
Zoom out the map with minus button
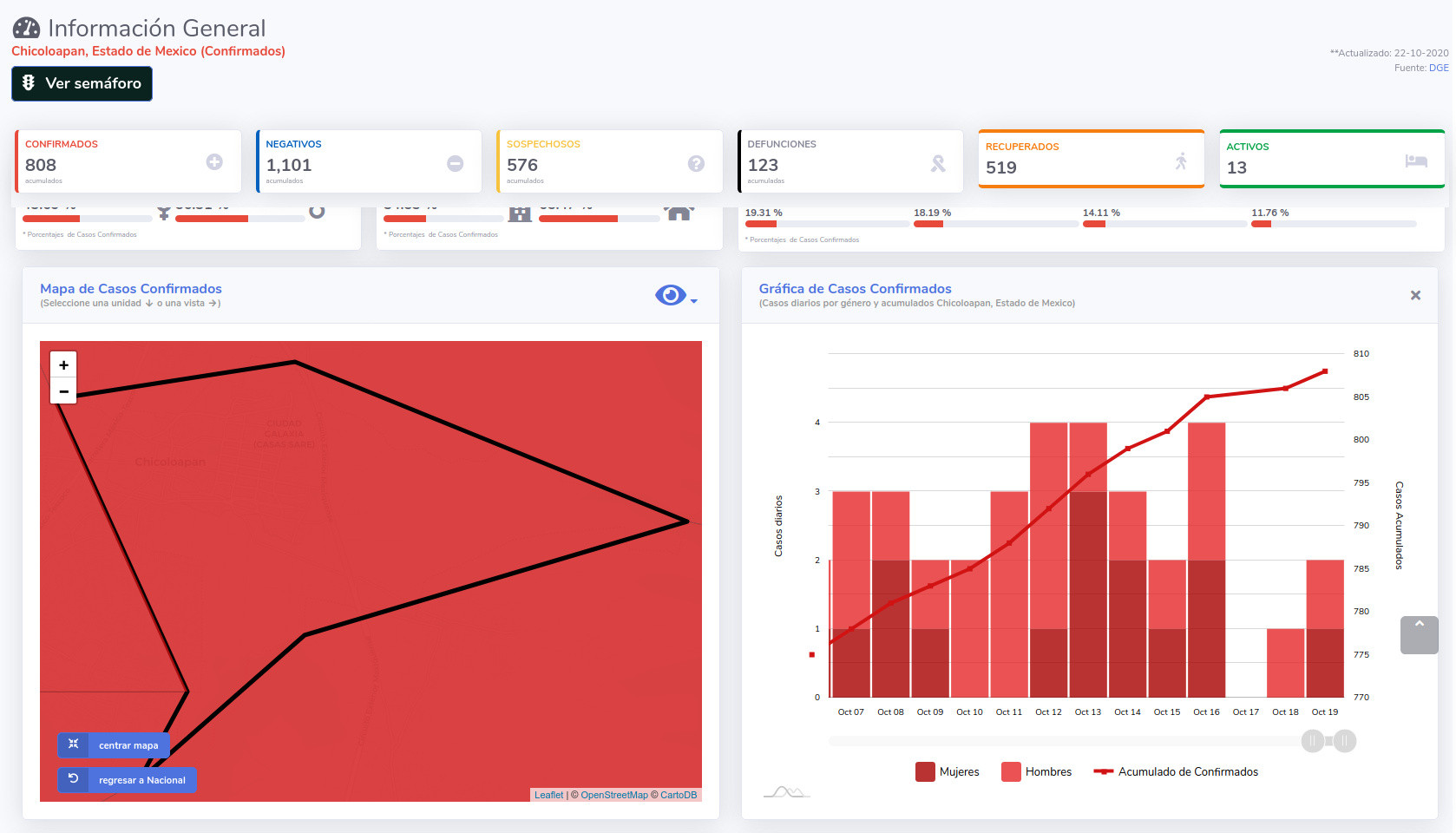[x=63, y=391]
